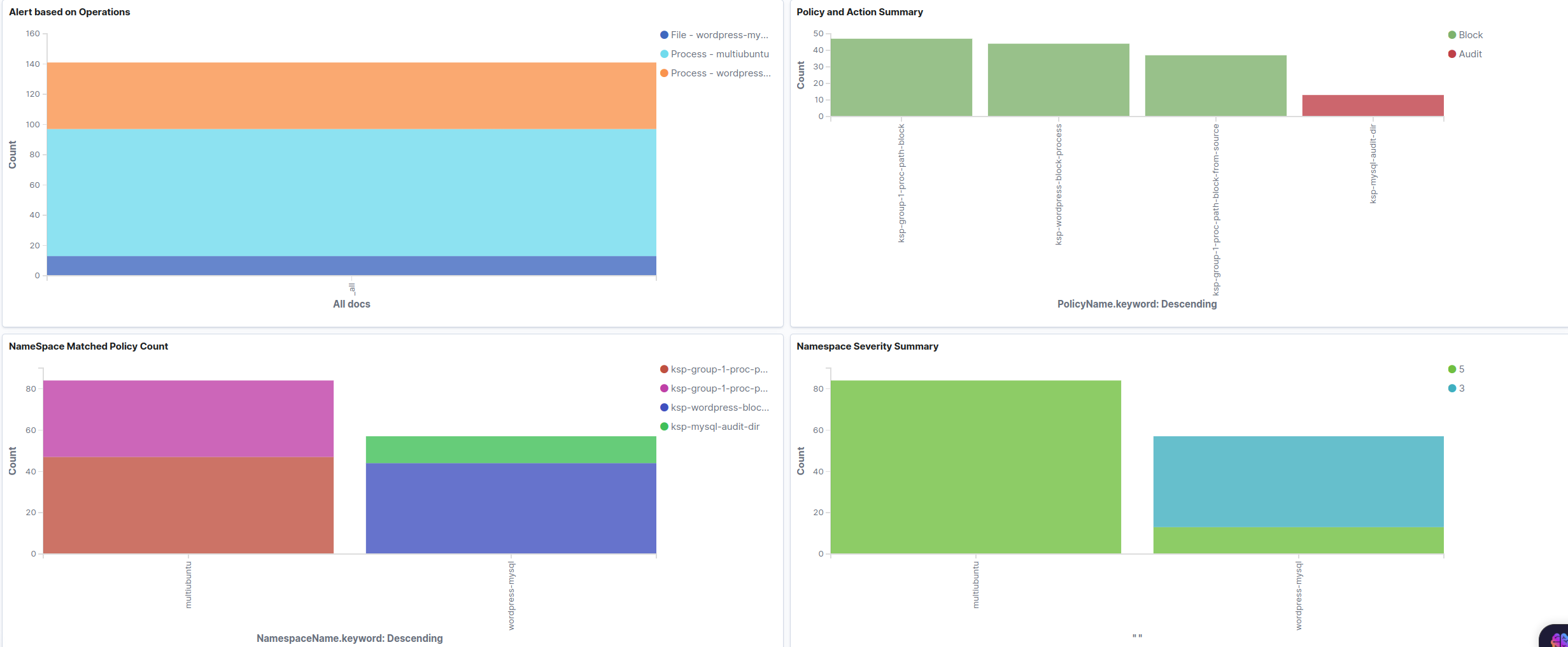Click 'NamespaceName.keyword: Descending' axis title
Image resolution: width=1568 pixels, height=647 pixels.
[350, 639]
